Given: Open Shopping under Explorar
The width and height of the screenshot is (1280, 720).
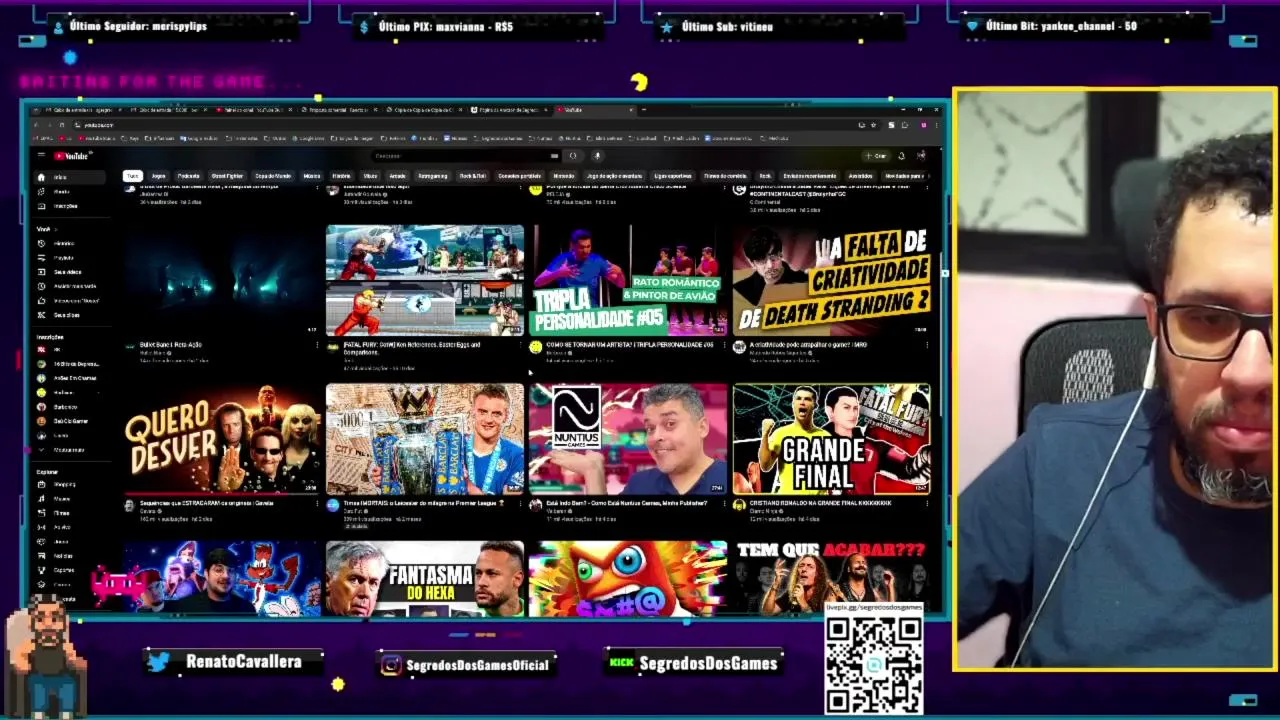Looking at the screenshot, I should tap(72, 484).
